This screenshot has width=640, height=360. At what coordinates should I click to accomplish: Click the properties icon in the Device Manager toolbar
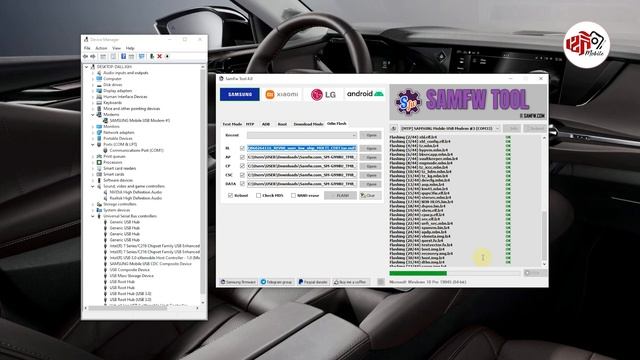(113, 56)
